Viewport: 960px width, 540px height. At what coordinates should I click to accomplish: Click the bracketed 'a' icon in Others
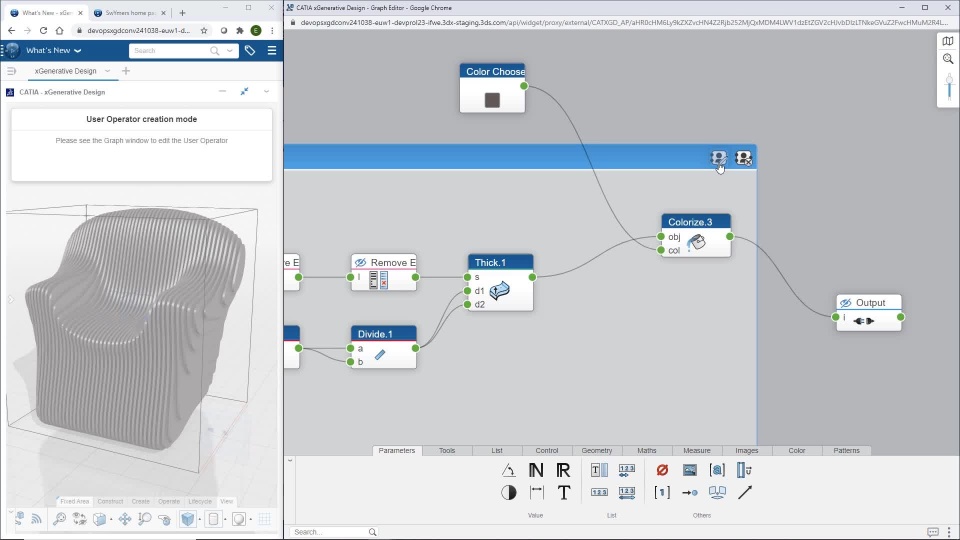(x=717, y=470)
